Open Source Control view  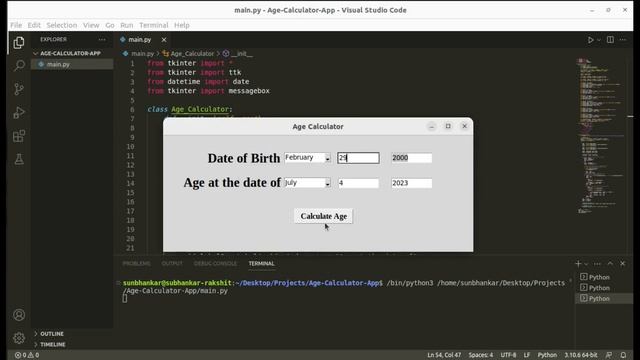click(x=19, y=89)
